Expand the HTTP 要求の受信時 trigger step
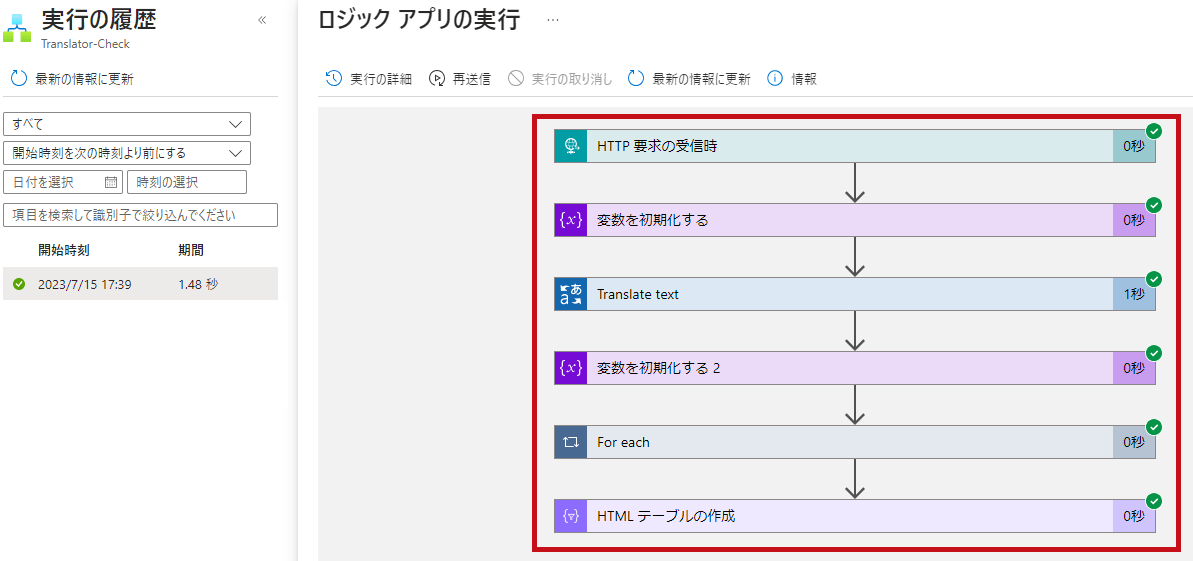Viewport: 1193px width, 561px height. (854, 146)
